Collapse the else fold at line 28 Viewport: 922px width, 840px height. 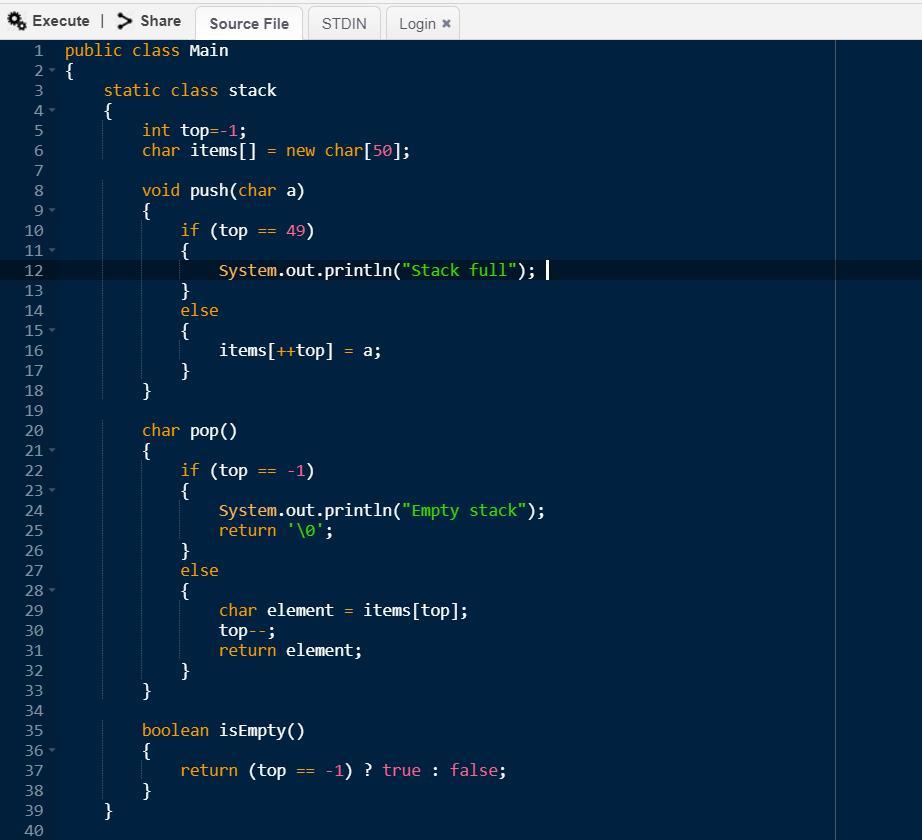[x=52, y=590]
